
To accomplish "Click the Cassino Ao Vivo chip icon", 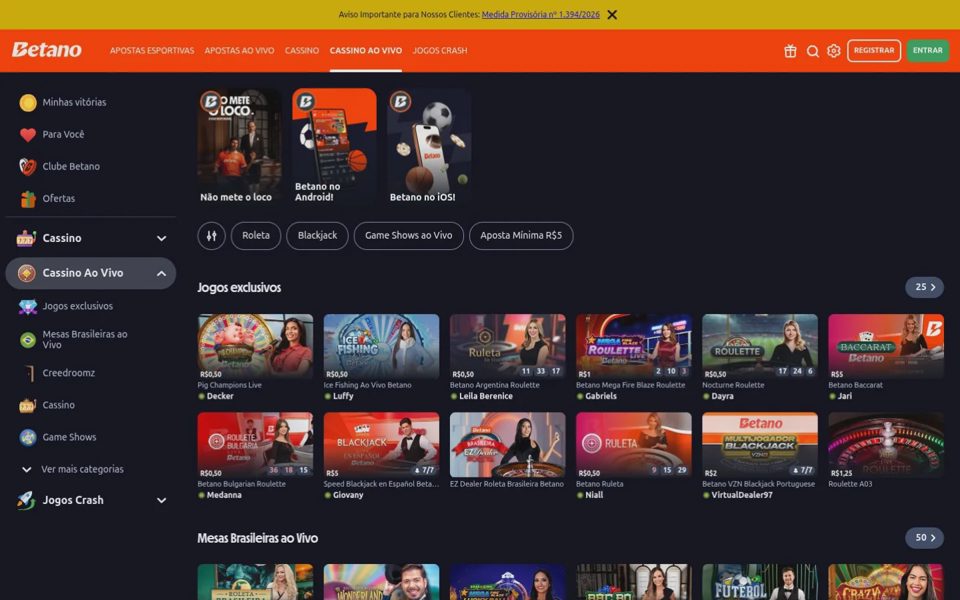I will coord(26,273).
